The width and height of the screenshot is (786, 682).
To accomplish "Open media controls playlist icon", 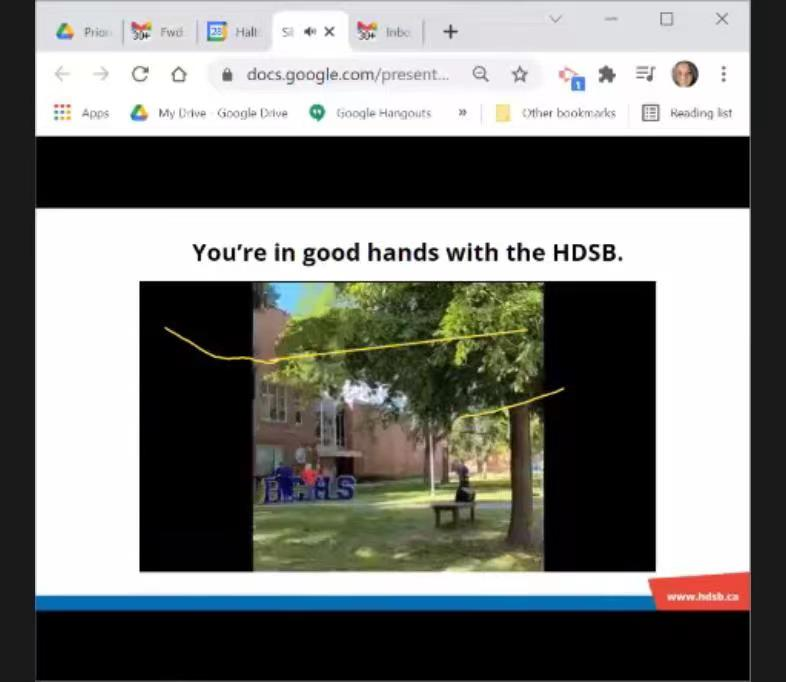I will click(x=645, y=74).
